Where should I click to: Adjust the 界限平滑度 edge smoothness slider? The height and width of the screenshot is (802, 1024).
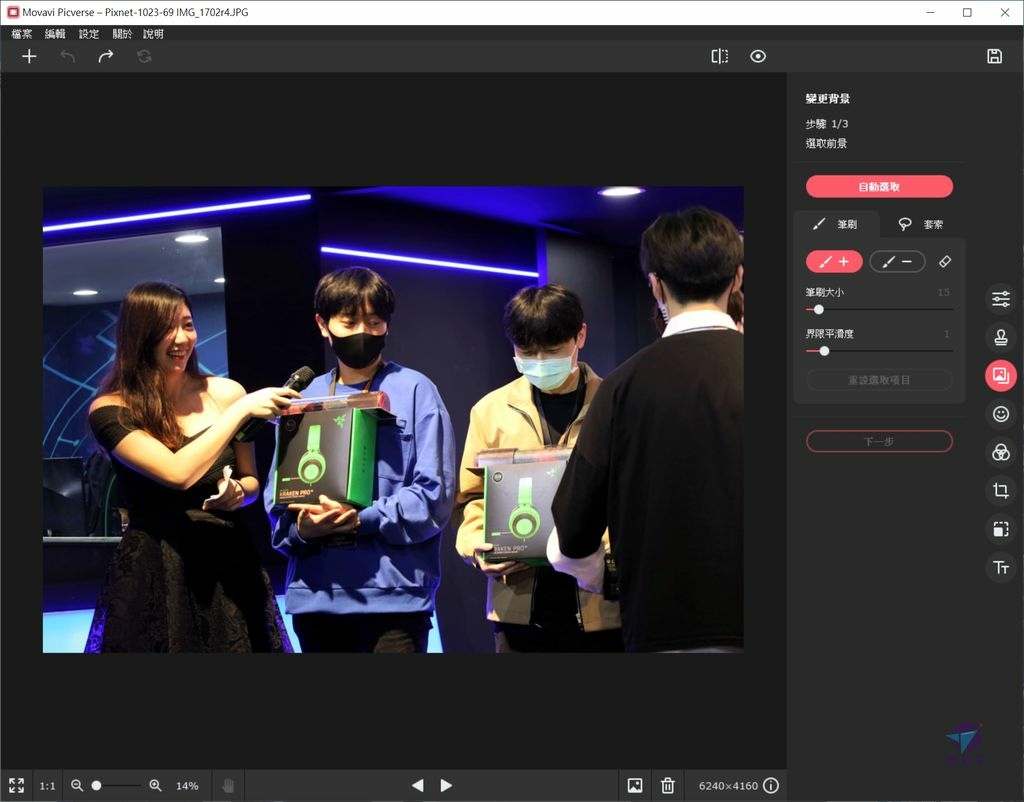click(x=879, y=351)
